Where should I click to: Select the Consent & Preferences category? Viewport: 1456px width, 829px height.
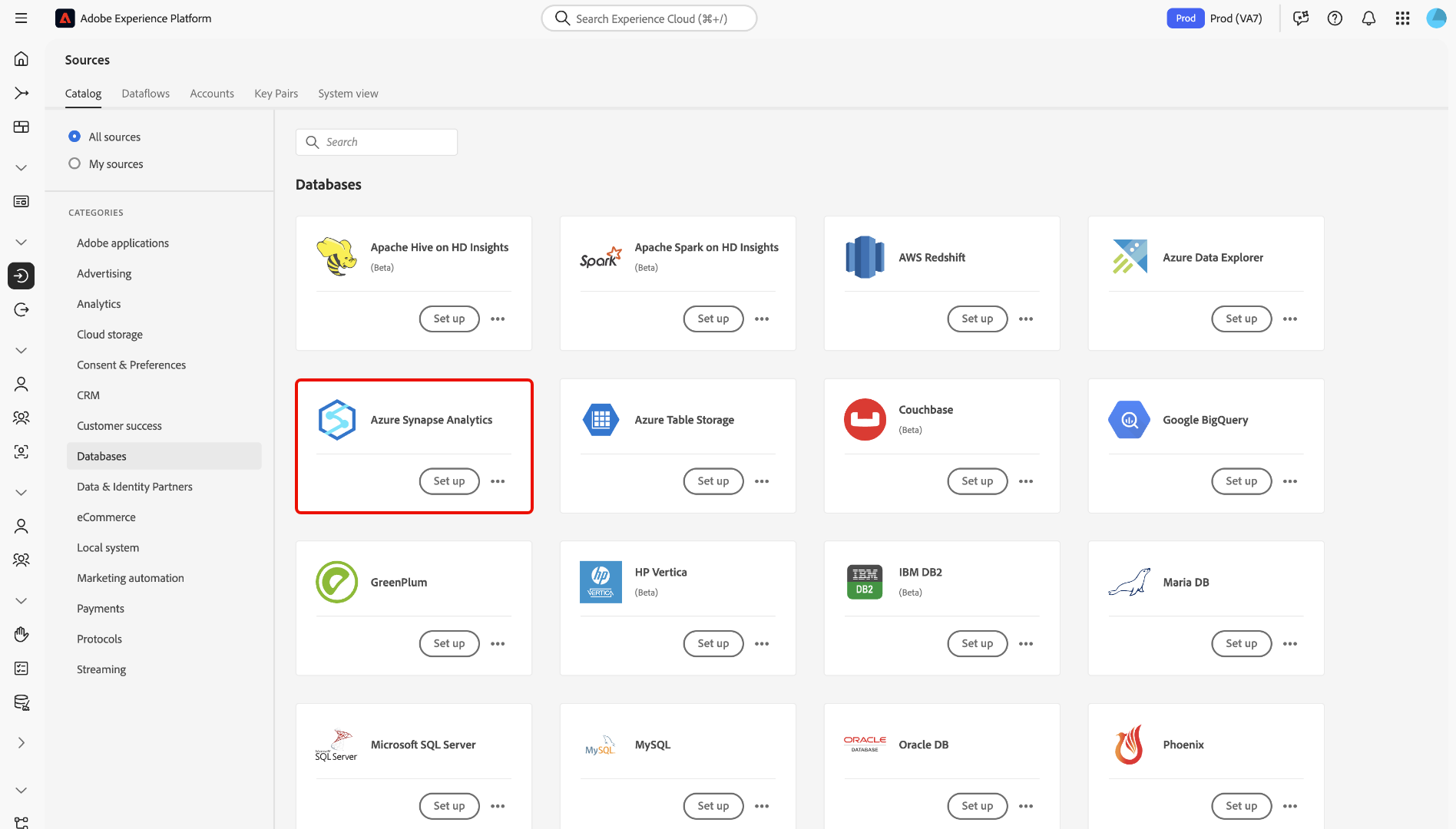pos(131,365)
